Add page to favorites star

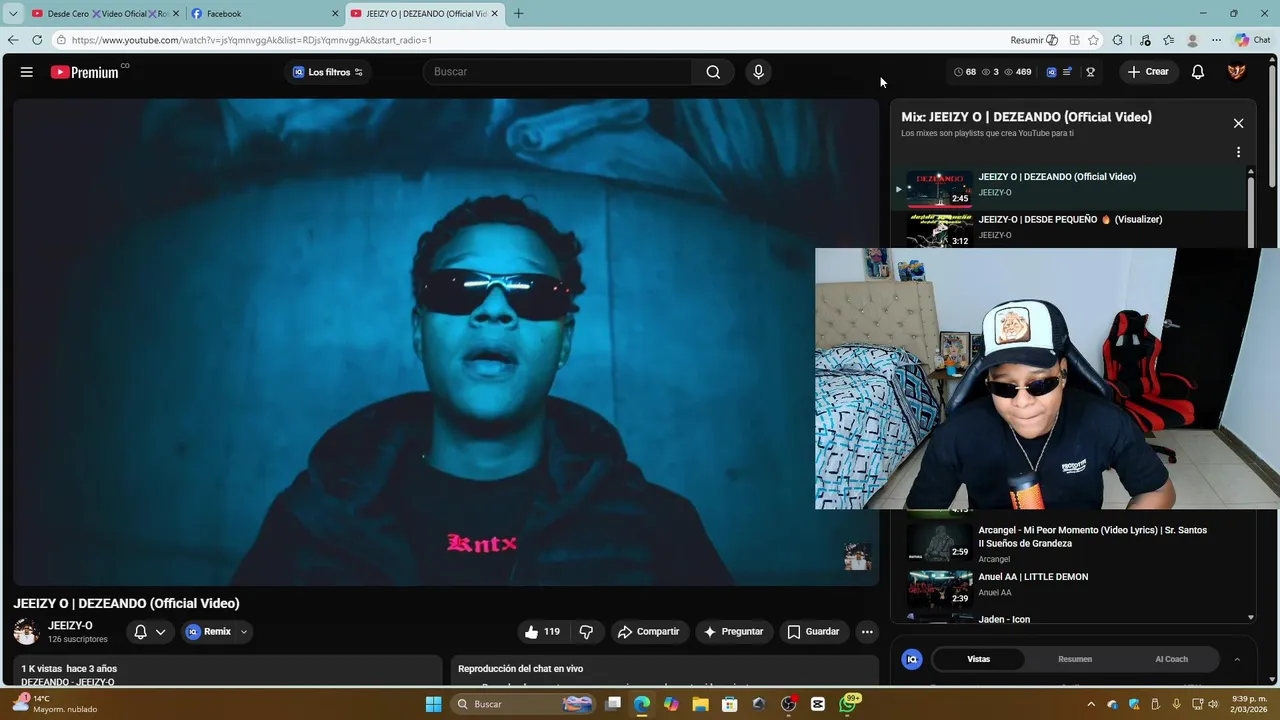[x=1093, y=40]
